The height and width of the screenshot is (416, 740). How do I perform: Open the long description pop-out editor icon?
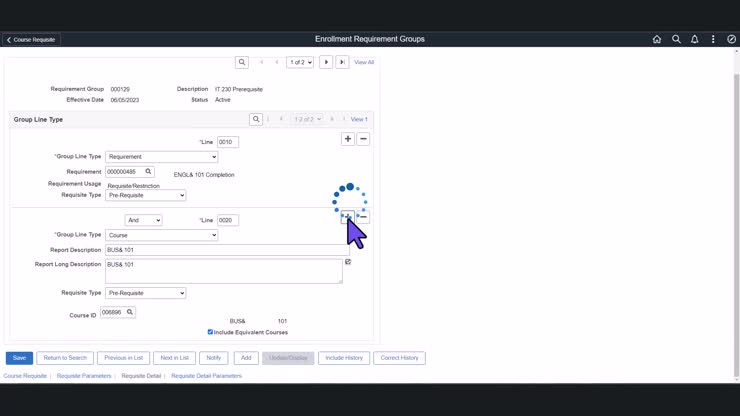click(x=348, y=262)
